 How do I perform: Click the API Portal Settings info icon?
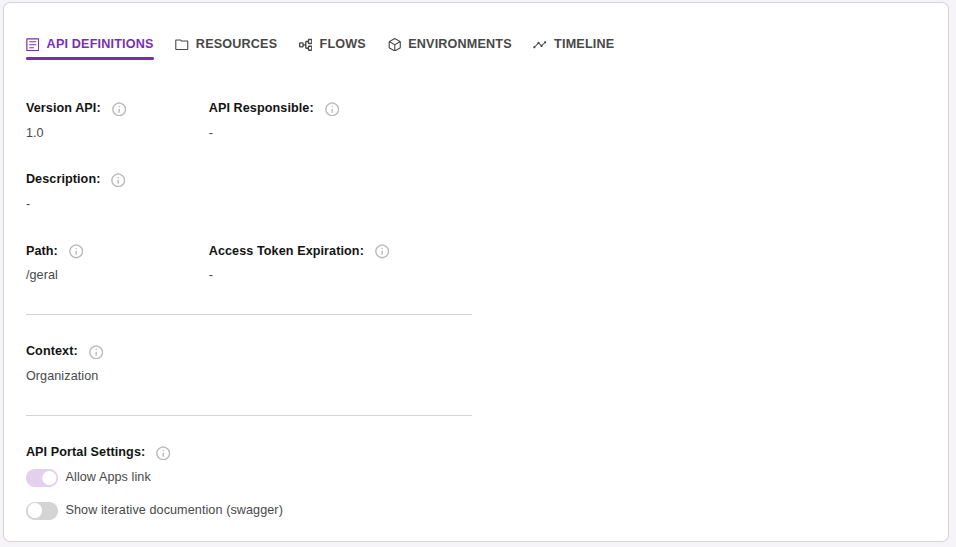[163, 453]
